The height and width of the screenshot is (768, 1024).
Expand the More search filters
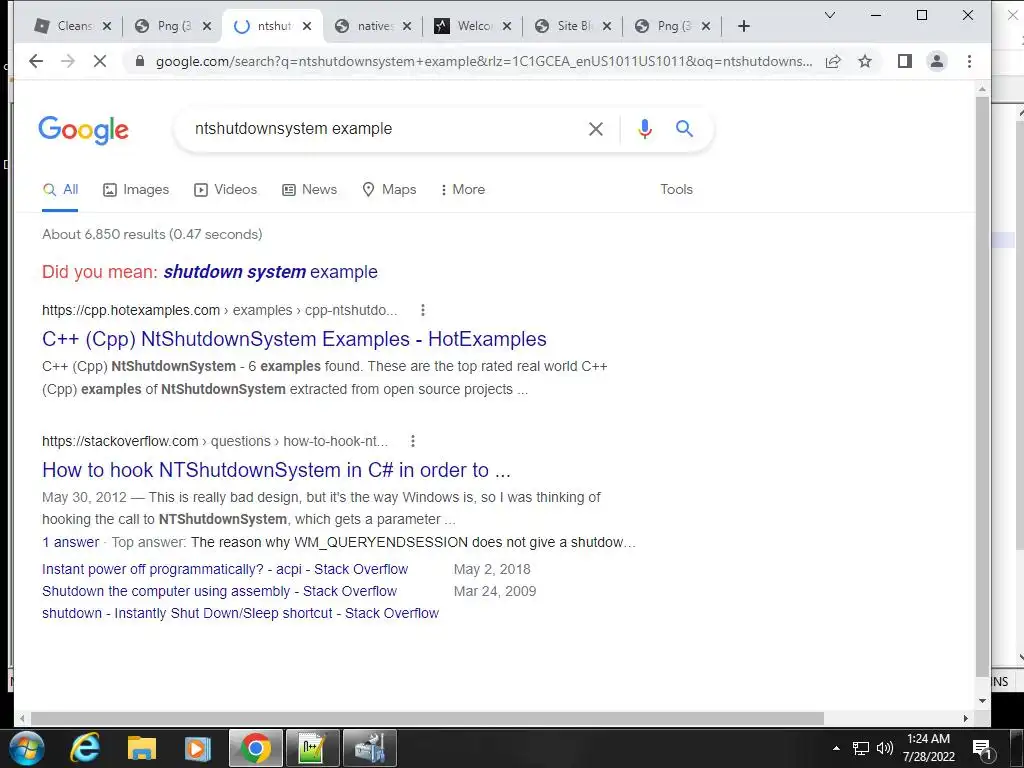coord(462,189)
